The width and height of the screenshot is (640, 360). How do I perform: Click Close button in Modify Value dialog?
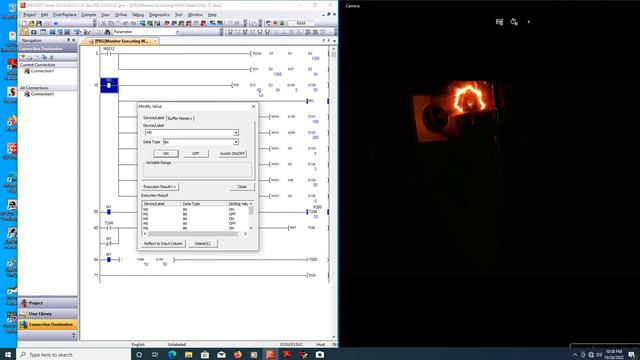[x=242, y=187]
